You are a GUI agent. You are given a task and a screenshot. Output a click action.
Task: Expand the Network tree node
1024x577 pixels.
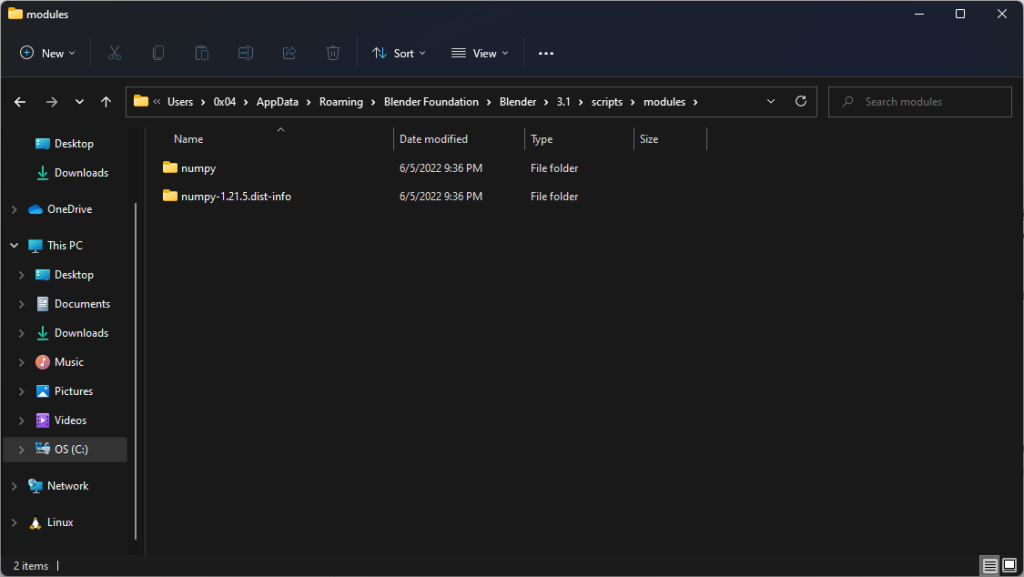(x=14, y=486)
